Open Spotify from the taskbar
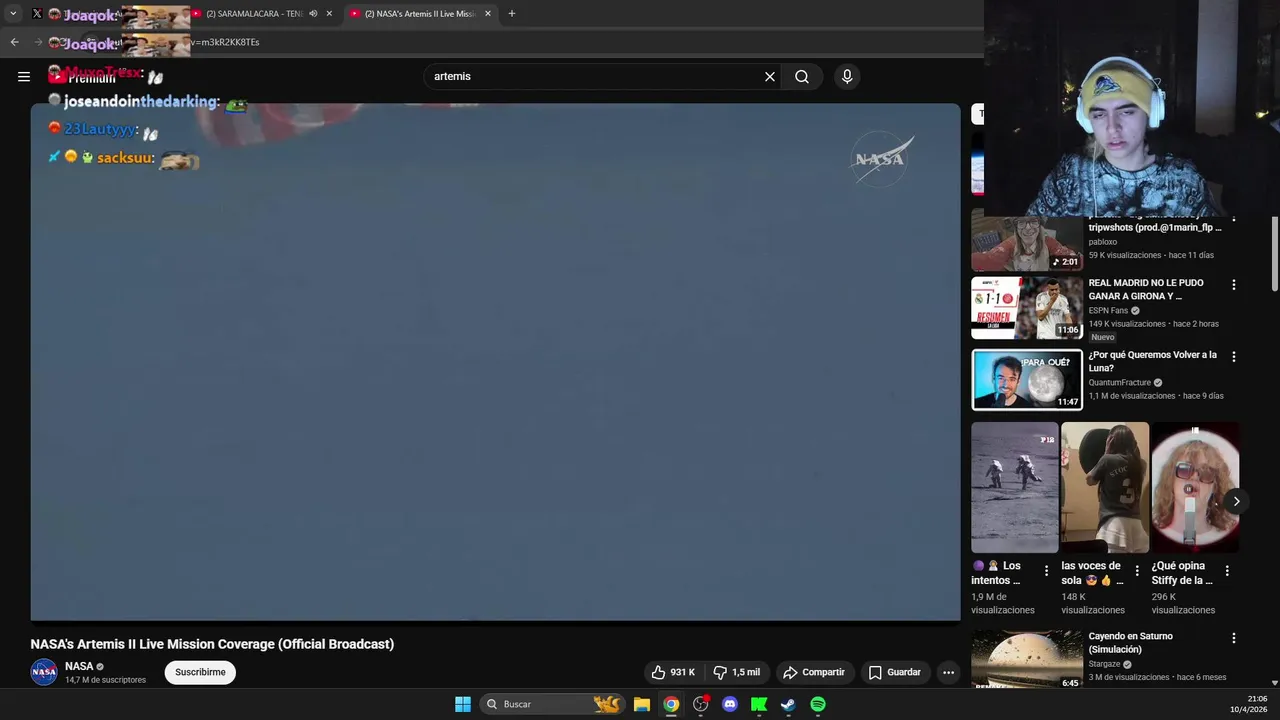 (818, 704)
